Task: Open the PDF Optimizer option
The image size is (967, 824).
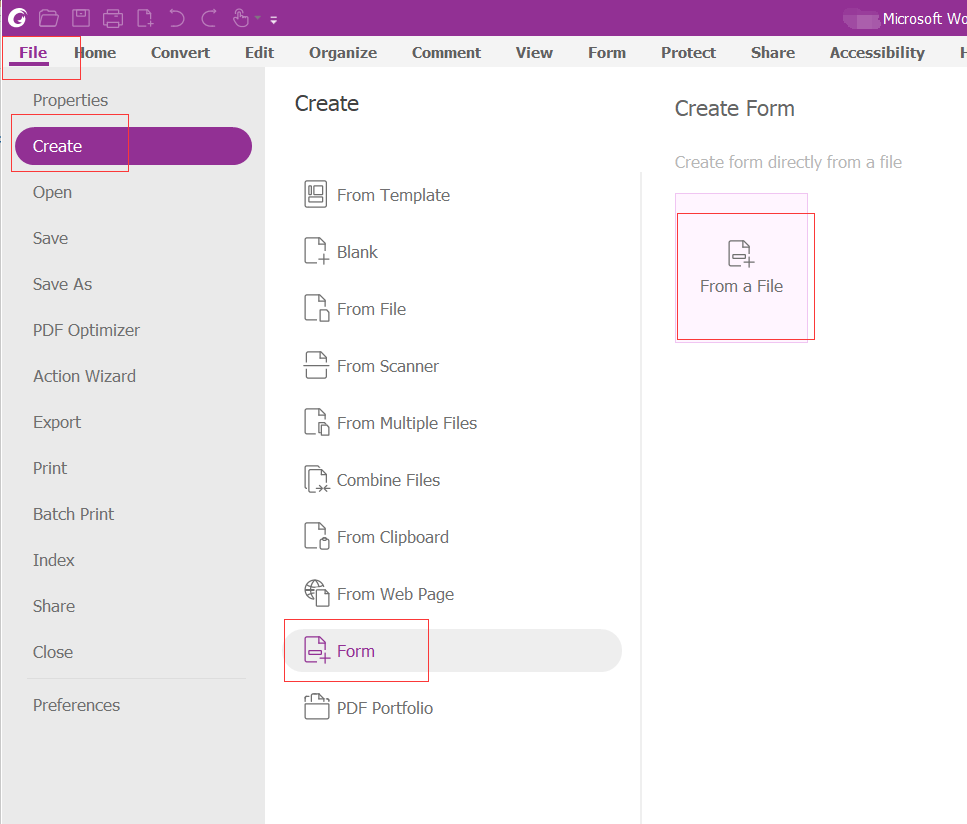Action: pos(86,330)
